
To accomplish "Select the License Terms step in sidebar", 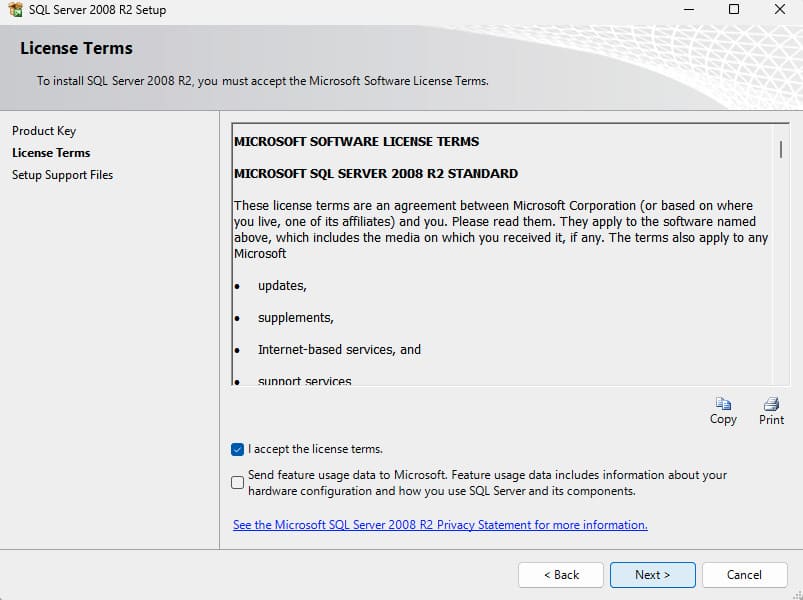I will point(51,153).
